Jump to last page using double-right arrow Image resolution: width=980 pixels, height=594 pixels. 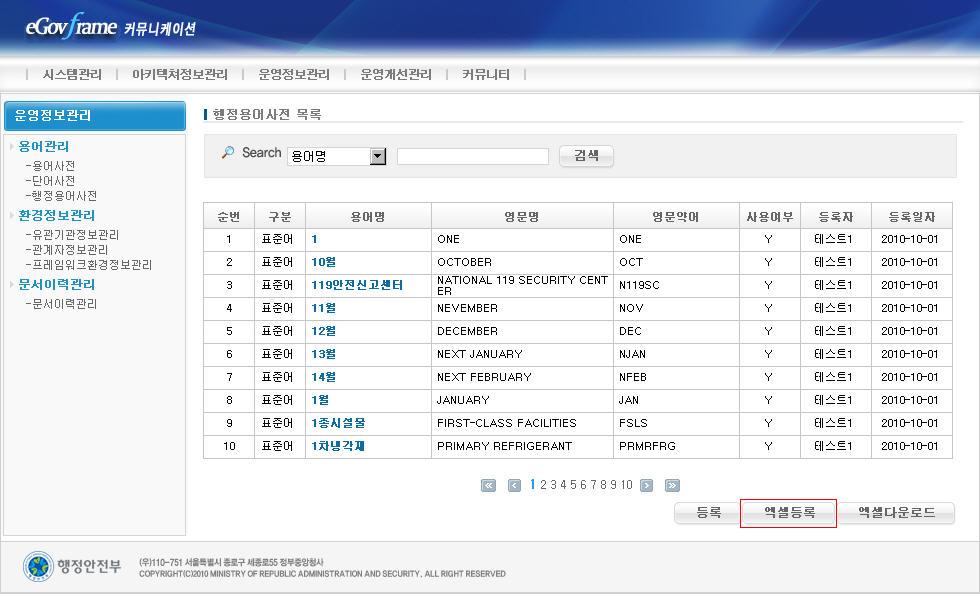672,486
